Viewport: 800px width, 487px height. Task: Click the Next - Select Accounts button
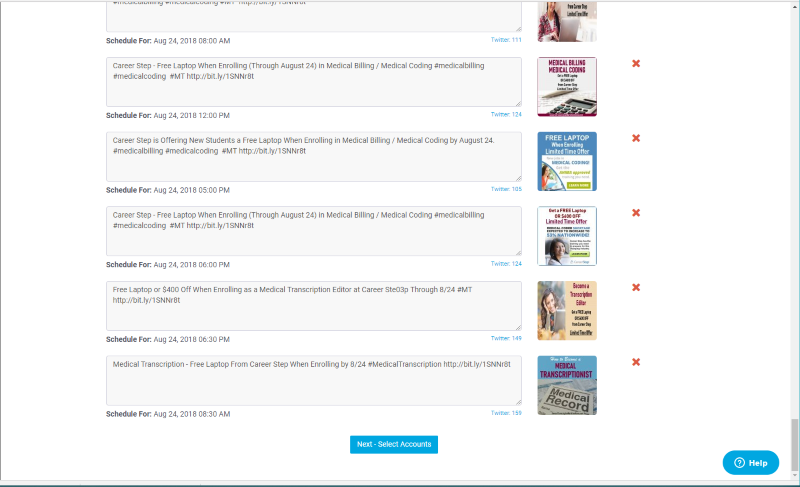[393, 444]
